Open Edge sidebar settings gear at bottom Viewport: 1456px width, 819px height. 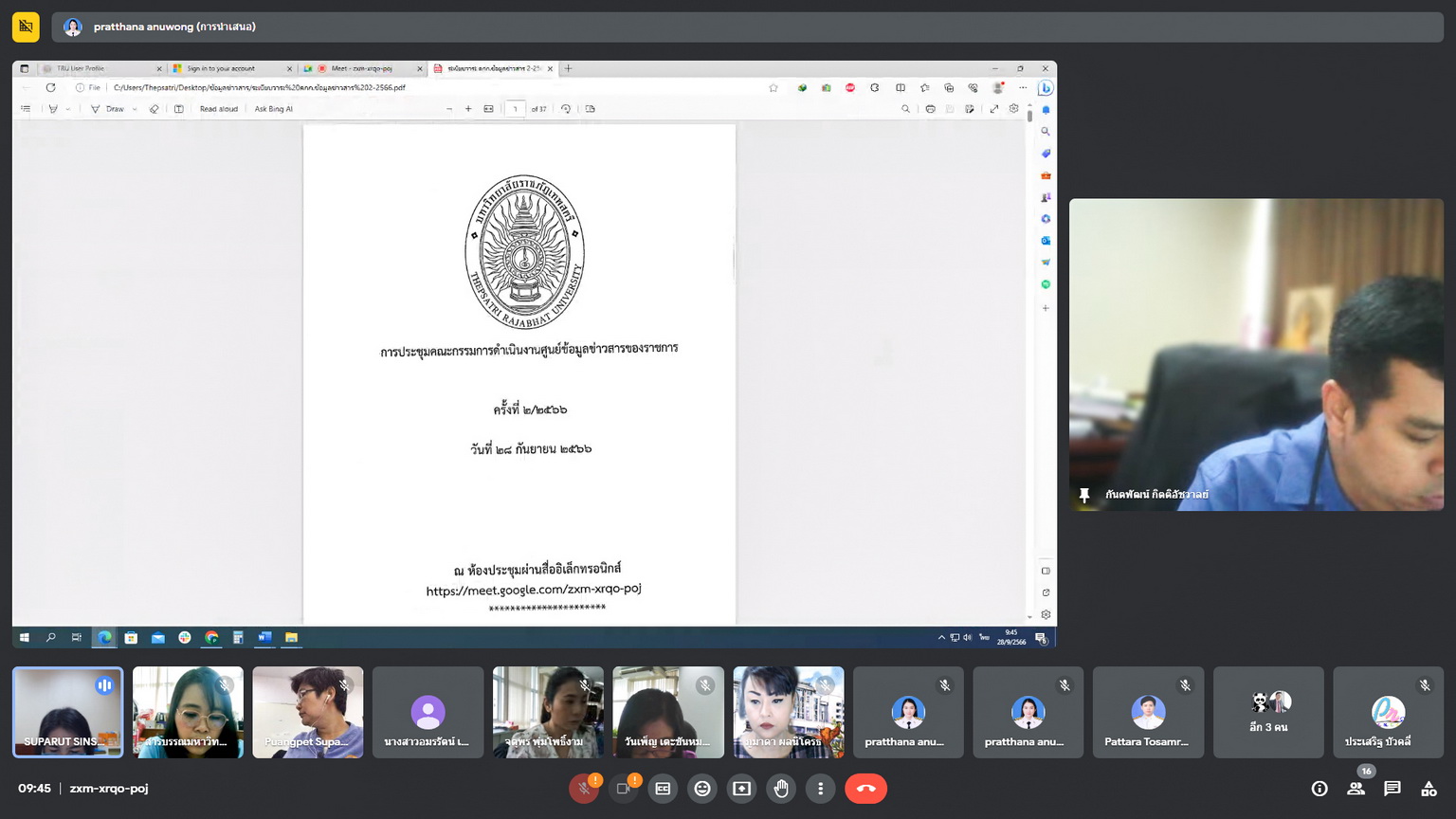click(x=1046, y=614)
